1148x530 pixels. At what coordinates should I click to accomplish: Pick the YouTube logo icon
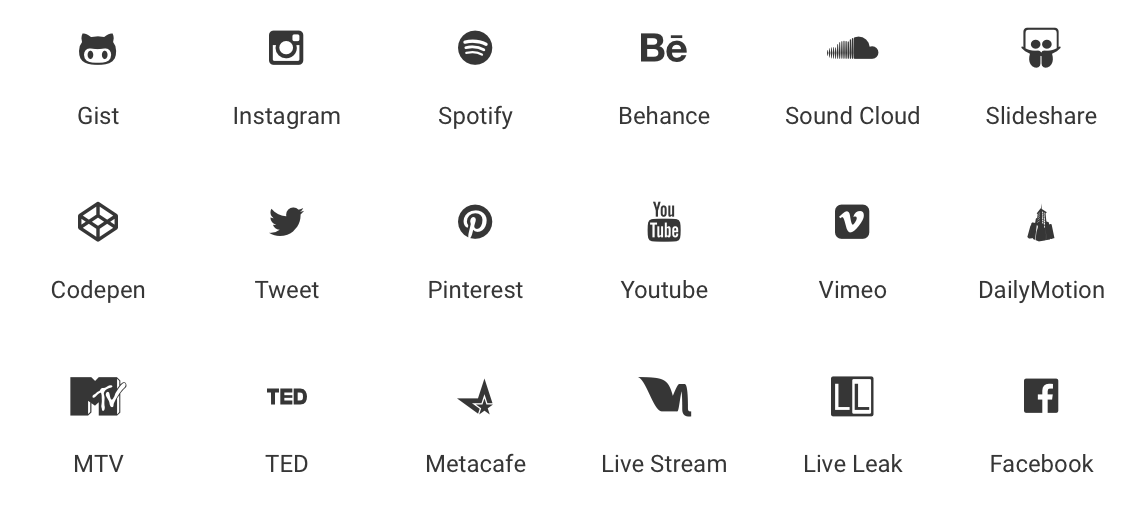click(x=664, y=222)
